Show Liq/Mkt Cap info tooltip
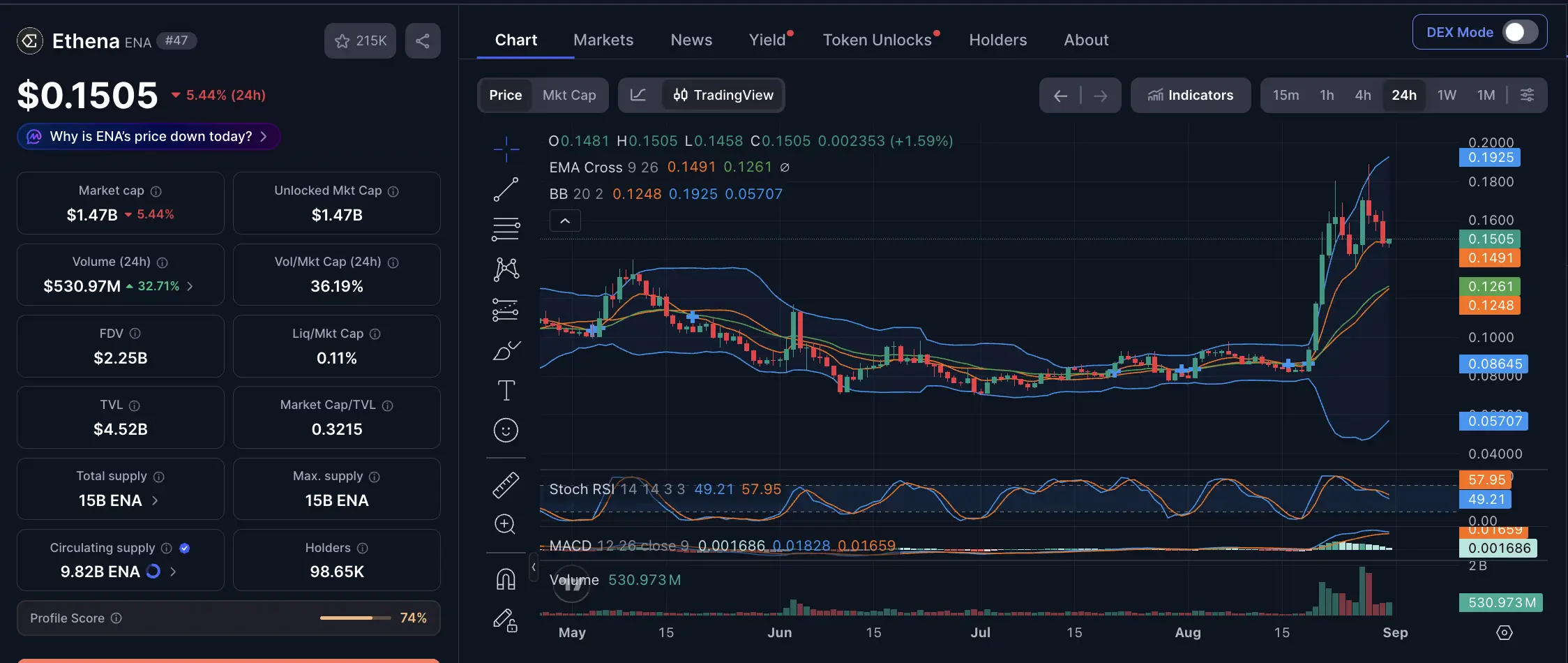The width and height of the screenshot is (1568, 663). (375, 334)
